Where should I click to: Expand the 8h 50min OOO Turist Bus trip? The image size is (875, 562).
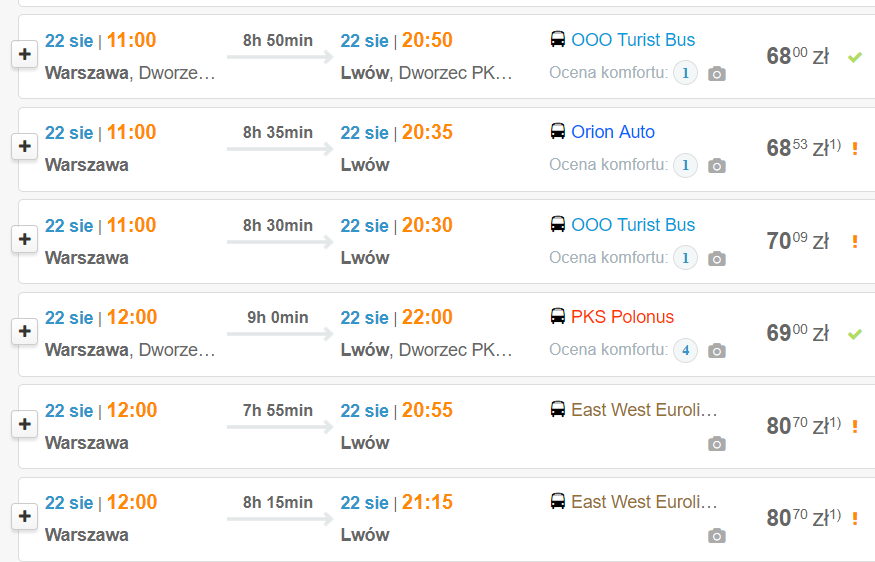[25, 55]
